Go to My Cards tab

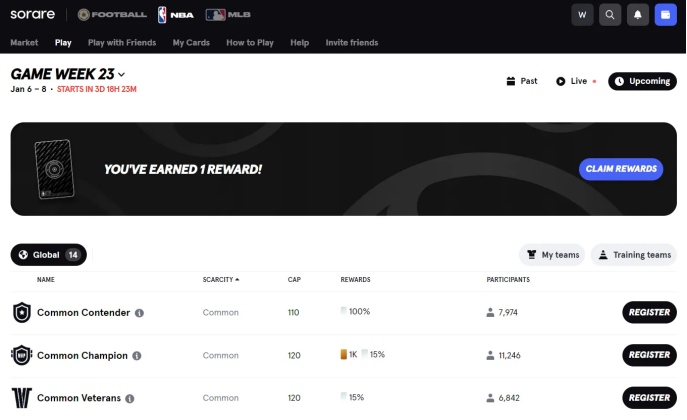(x=191, y=43)
